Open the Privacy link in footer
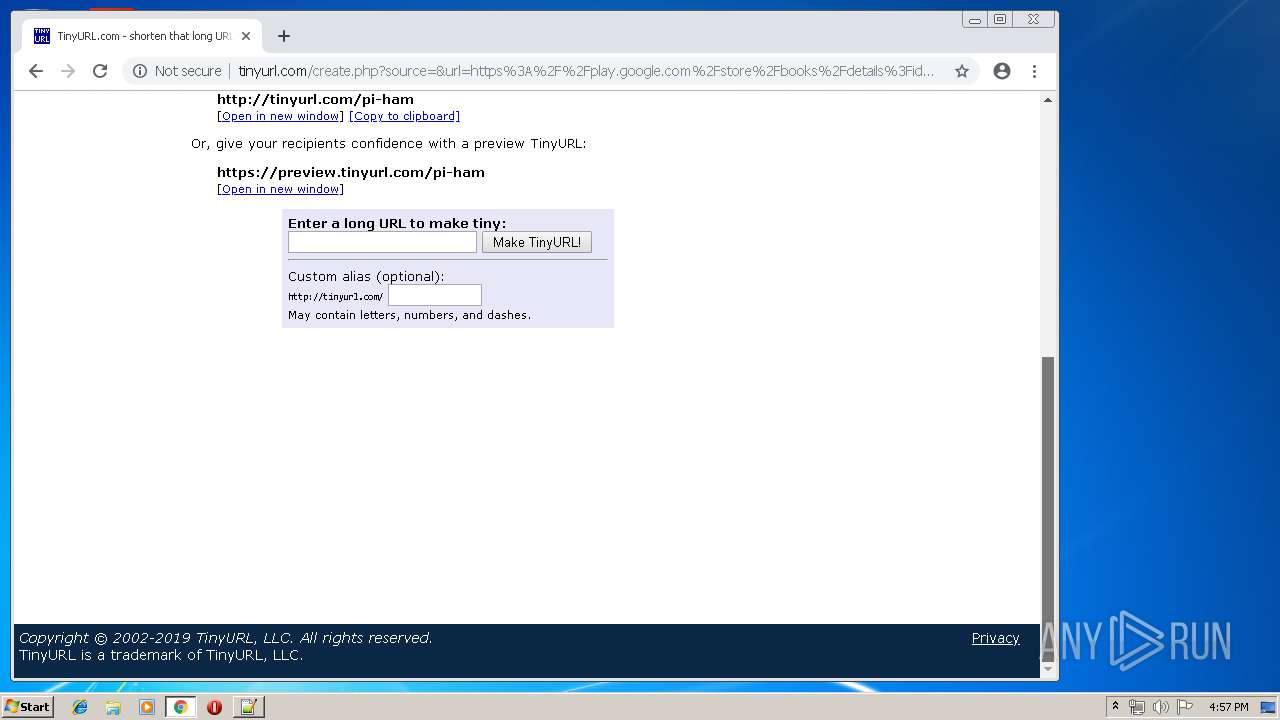Screen dimensions: 1280x720 coord(995,638)
